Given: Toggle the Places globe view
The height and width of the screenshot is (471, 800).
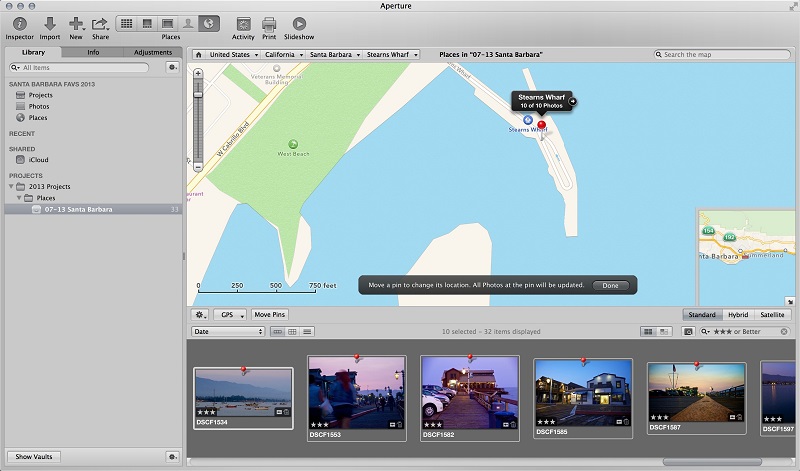Looking at the screenshot, I should 209,23.
